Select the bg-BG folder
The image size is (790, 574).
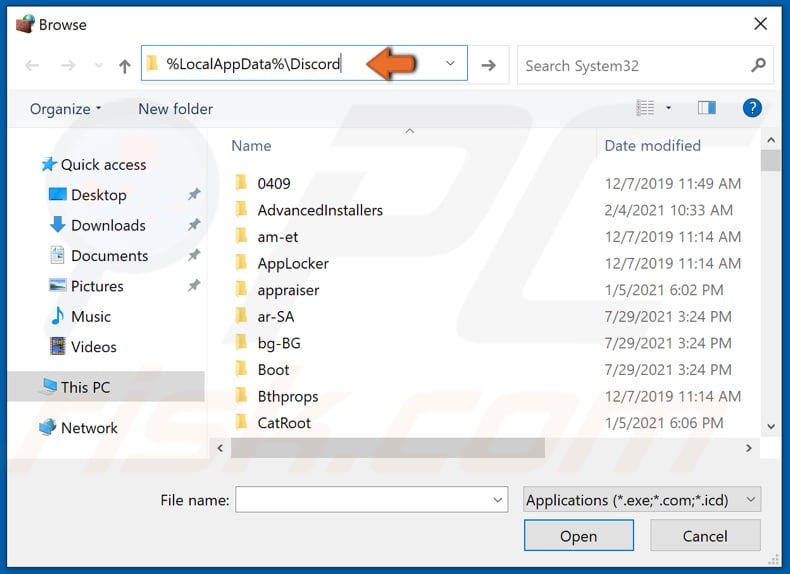279,344
